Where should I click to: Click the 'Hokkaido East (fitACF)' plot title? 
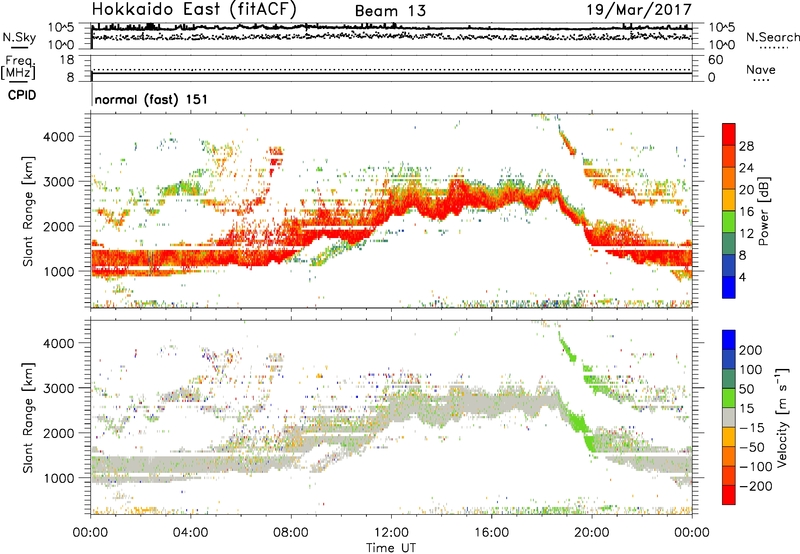tap(194, 10)
